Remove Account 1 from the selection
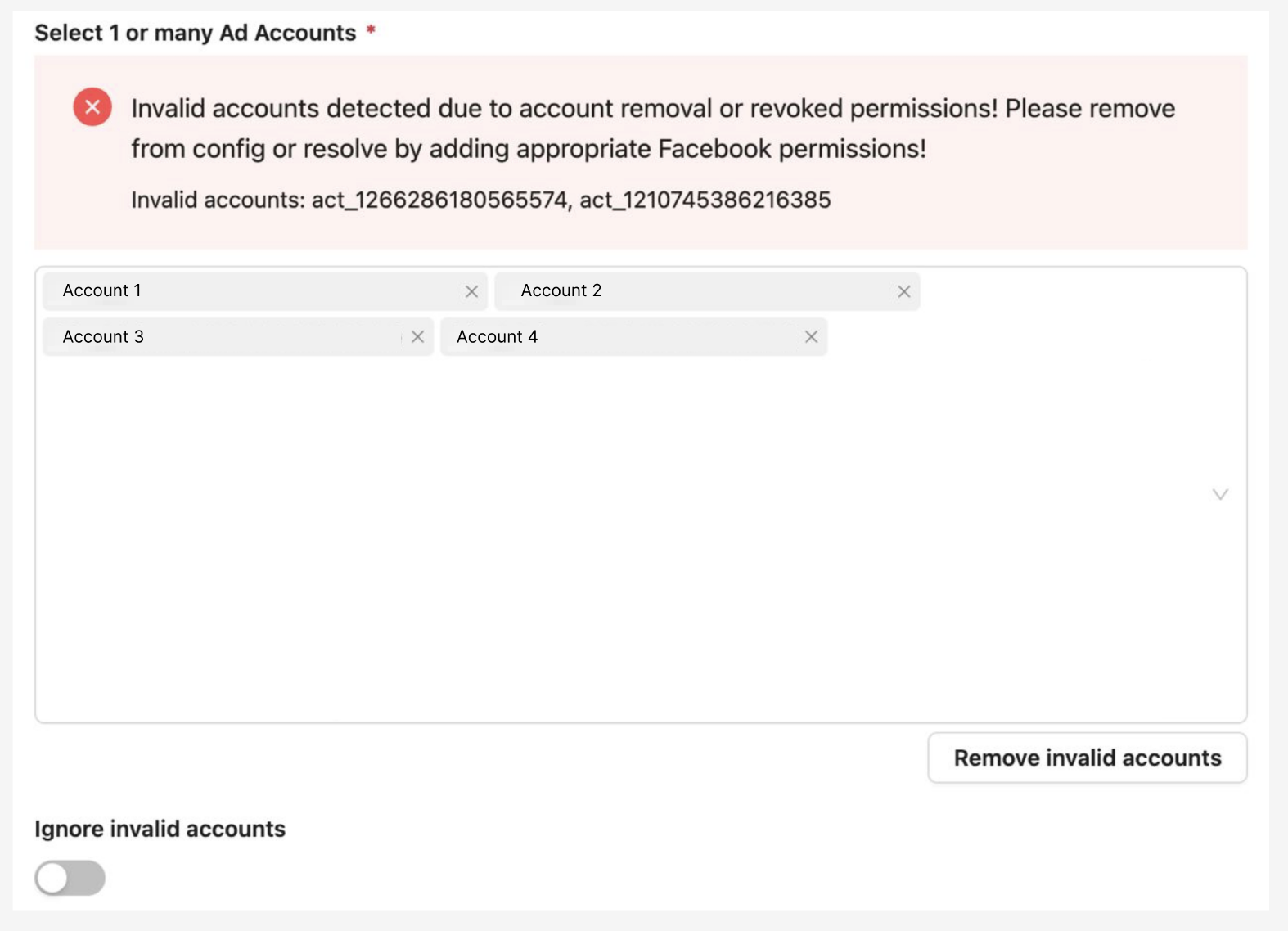 point(471,291)
